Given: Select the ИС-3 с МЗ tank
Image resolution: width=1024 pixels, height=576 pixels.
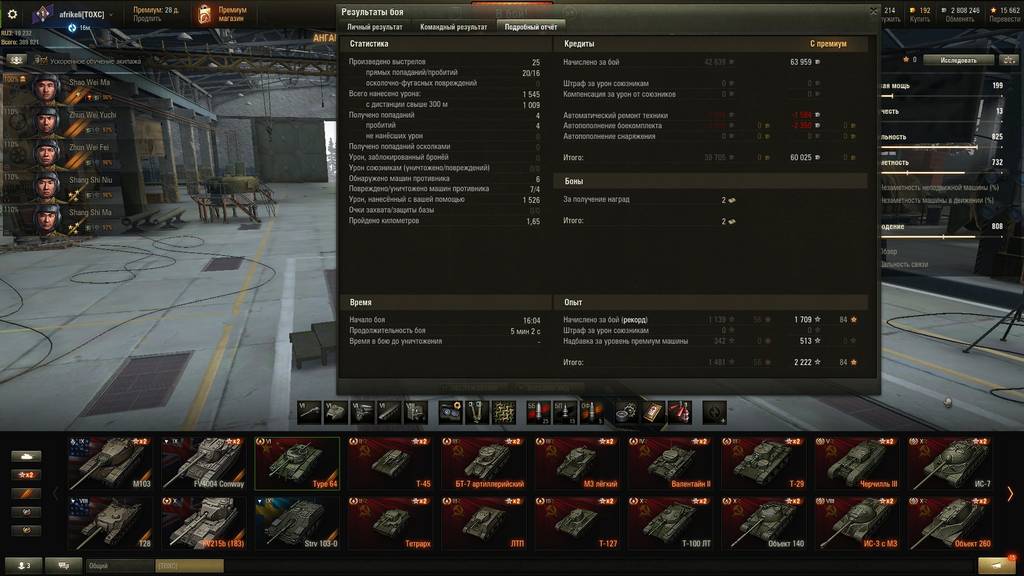Looking at the screenshot, I should click(857, 522).
